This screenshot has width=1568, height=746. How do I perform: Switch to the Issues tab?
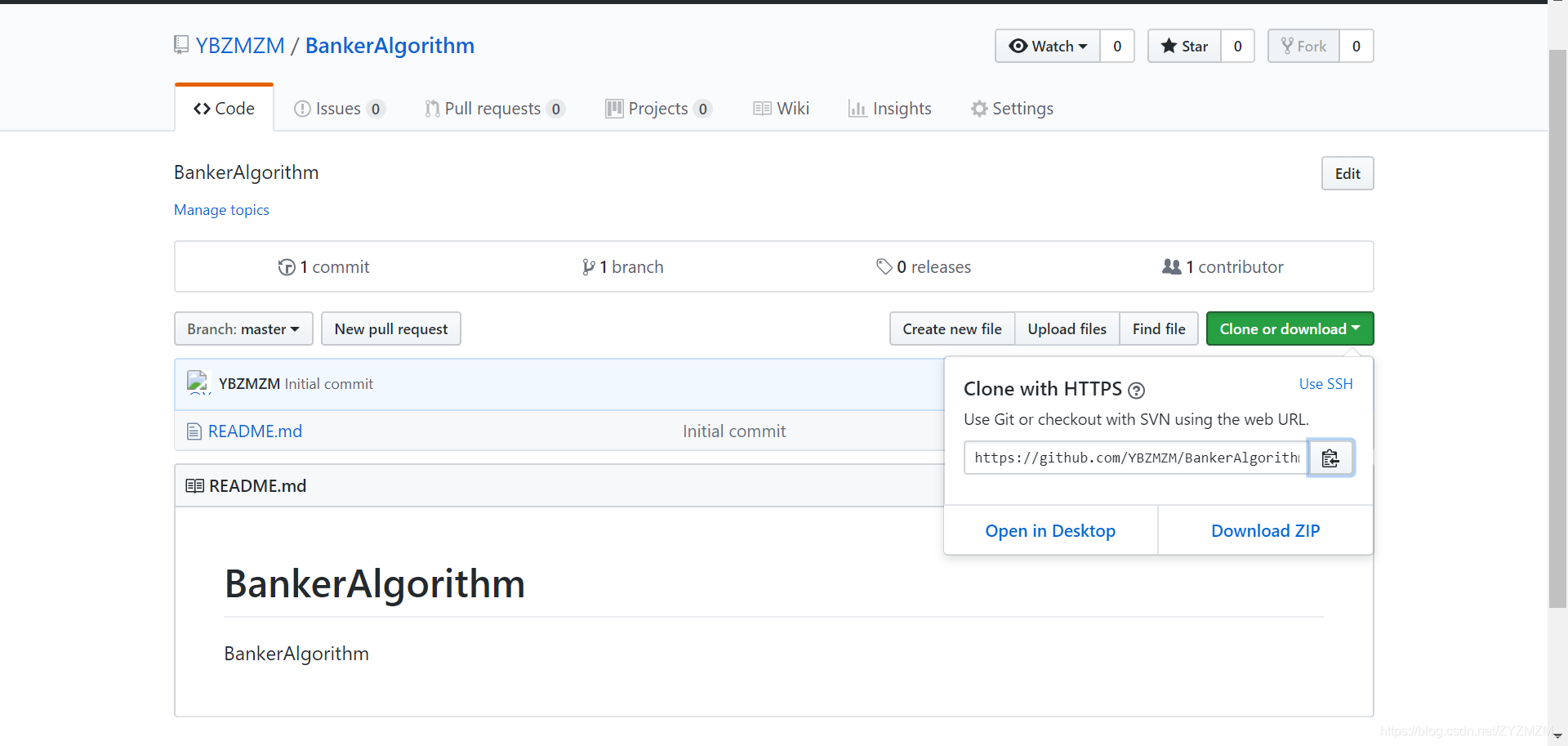point(339,108)
